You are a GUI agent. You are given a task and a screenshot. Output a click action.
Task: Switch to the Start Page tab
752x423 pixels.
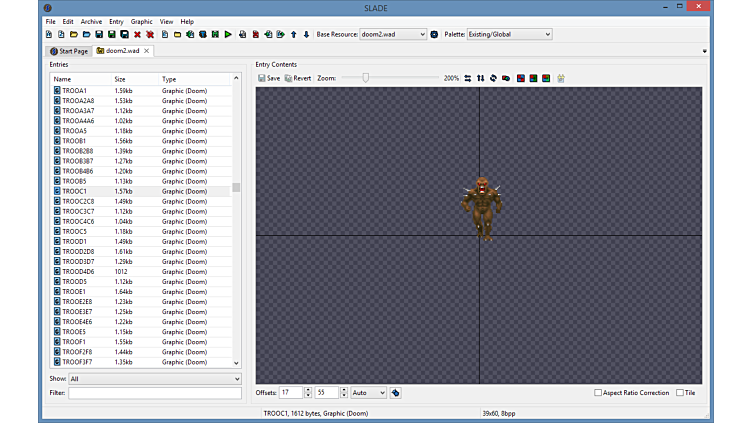(69, 50)
